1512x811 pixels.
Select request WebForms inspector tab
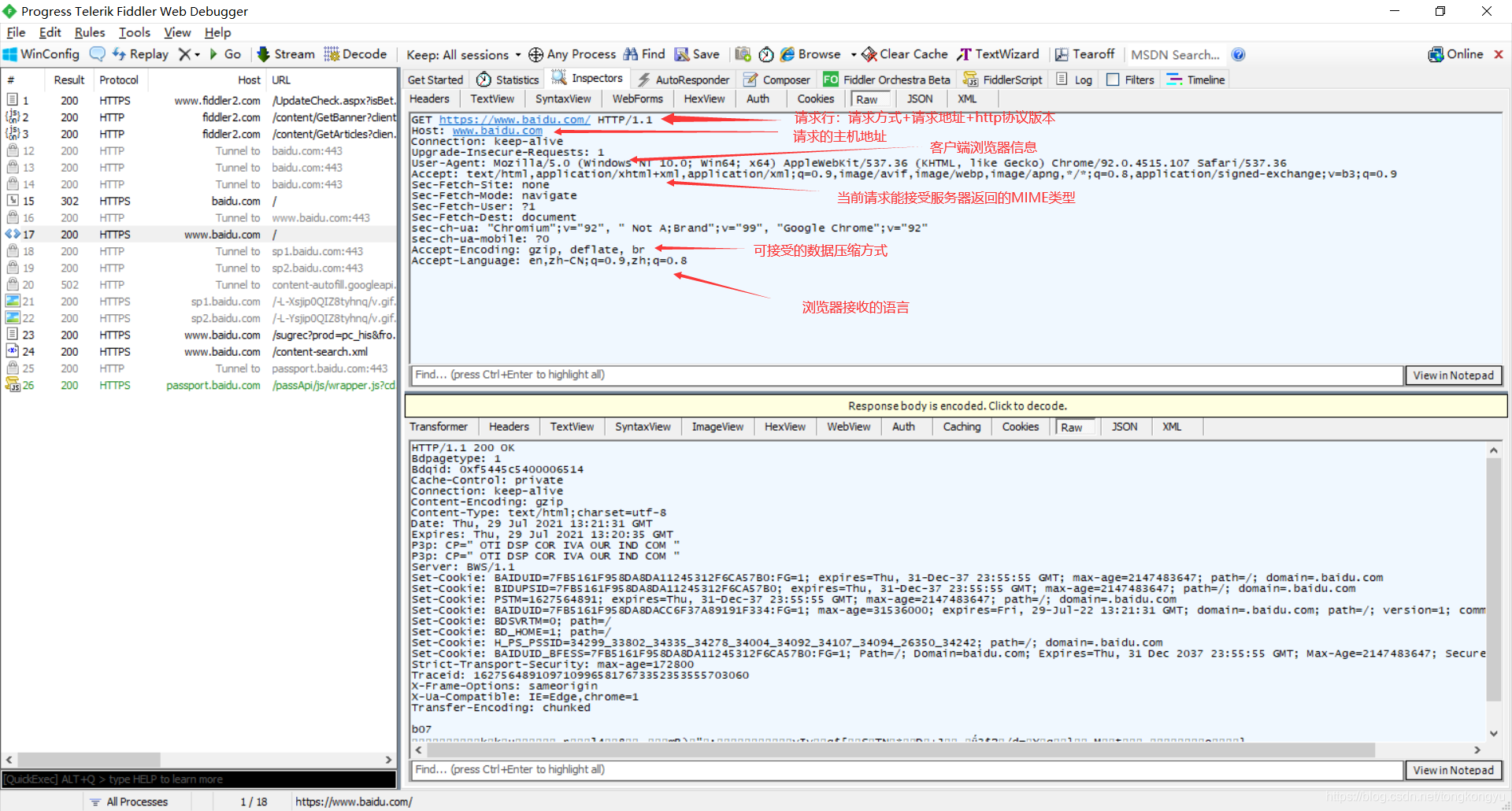tap(637, 98)
